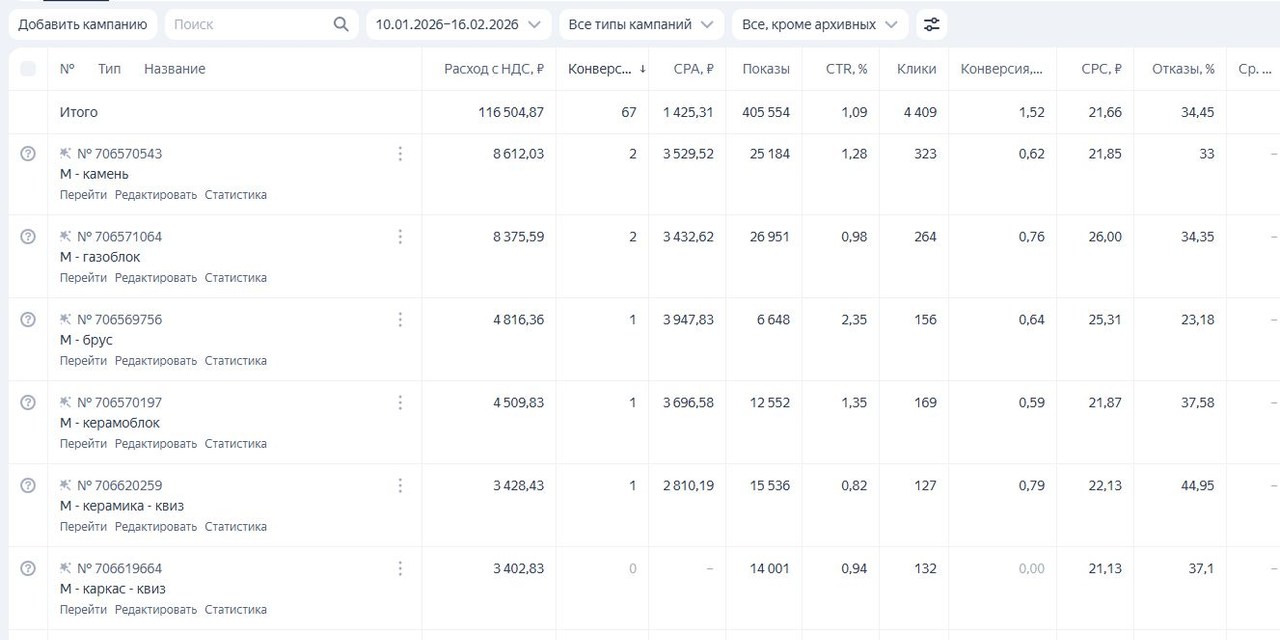Image resolution: width=1280 pixels, height=640 pixels.
Task: Click status question icon for М - керамоблок
Action: coord(28,402)
